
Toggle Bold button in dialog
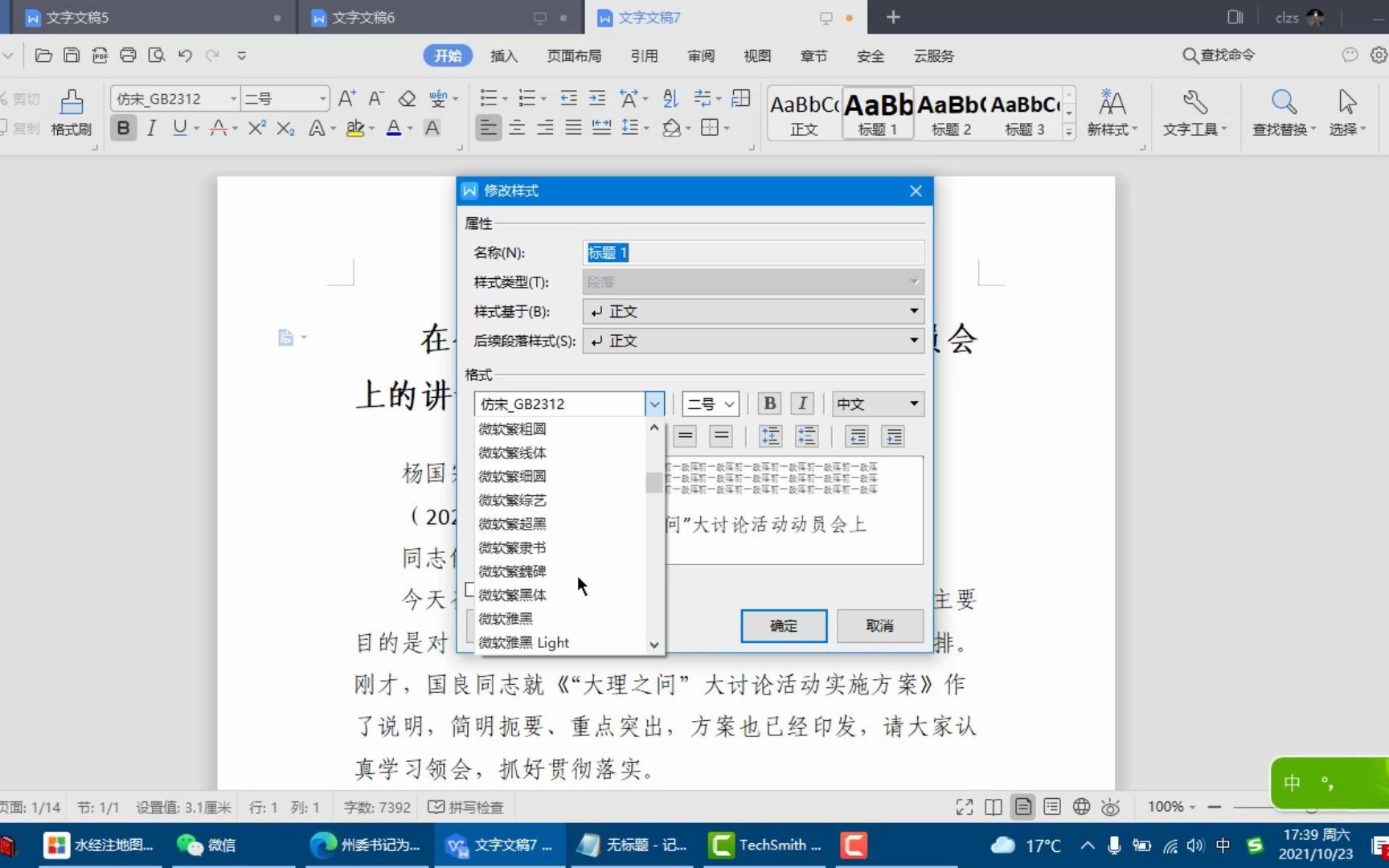(769, 403)
